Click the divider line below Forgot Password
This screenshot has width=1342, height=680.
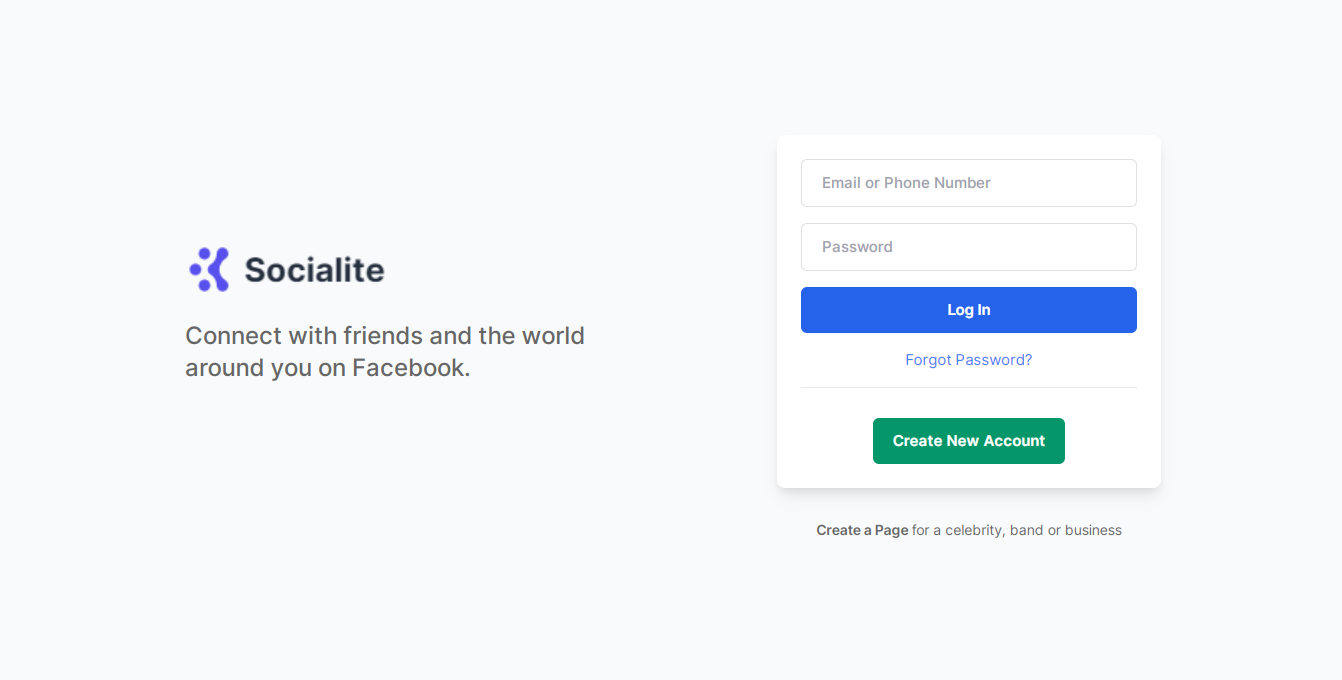pyautogui.click(x=968, y=387)
